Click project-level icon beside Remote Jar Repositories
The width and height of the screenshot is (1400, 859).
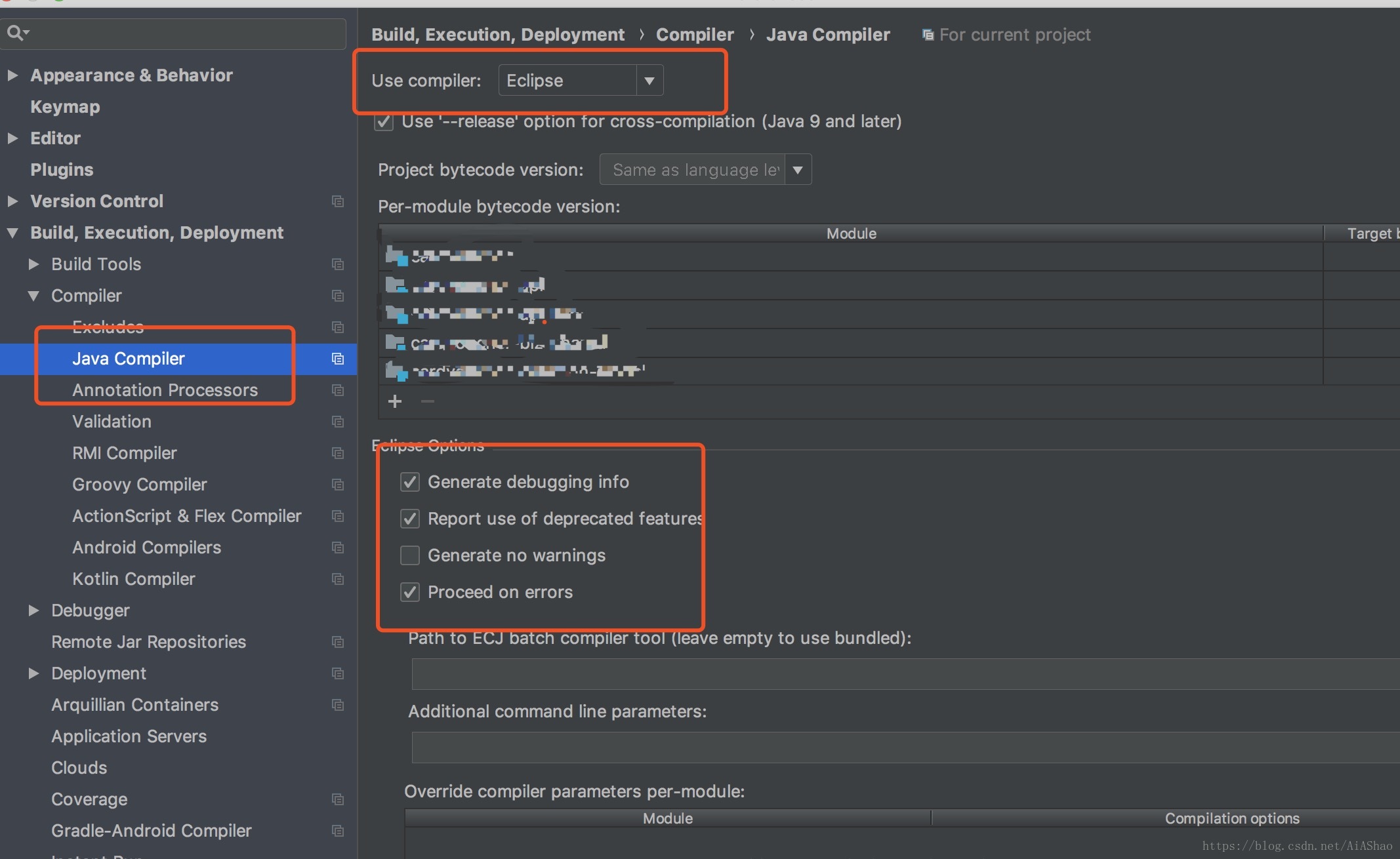point(338,642)
